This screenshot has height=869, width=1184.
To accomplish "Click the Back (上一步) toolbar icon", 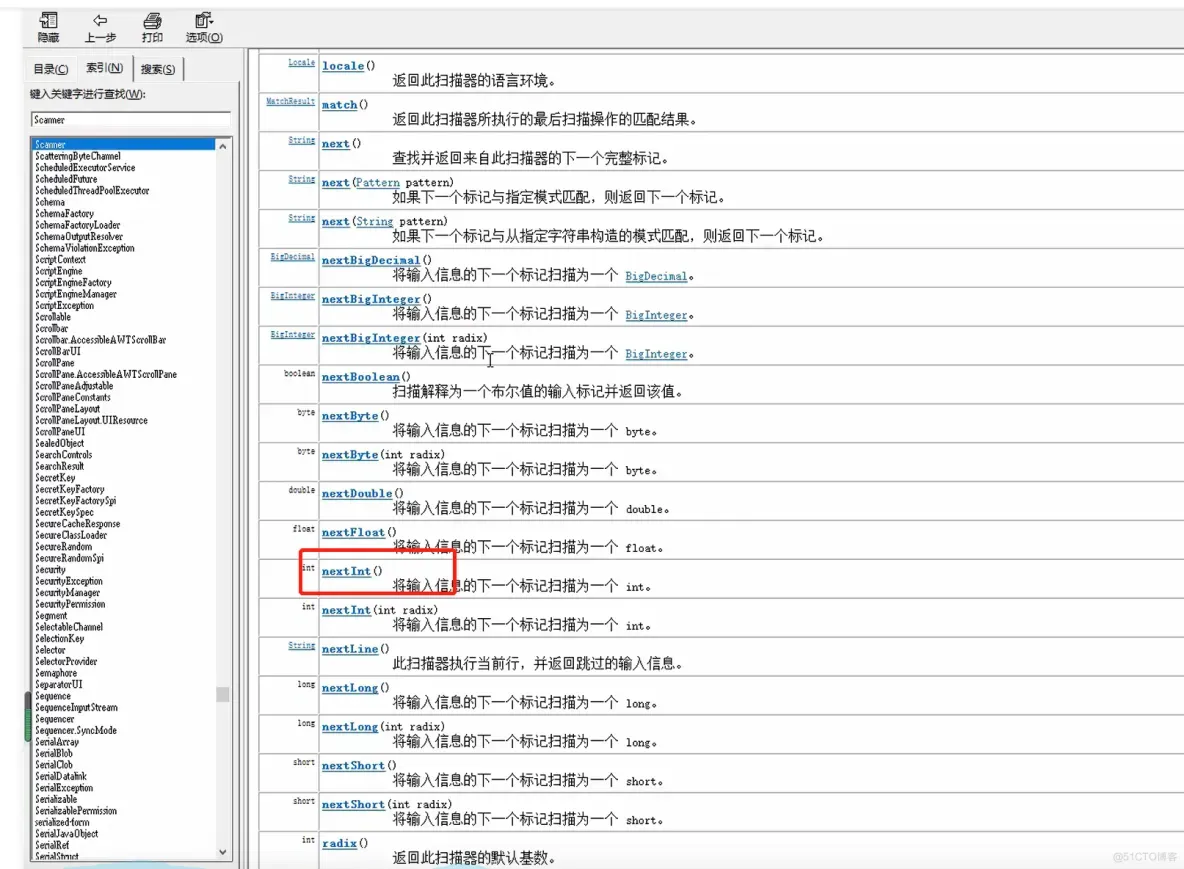I will [x=100, y=27].
